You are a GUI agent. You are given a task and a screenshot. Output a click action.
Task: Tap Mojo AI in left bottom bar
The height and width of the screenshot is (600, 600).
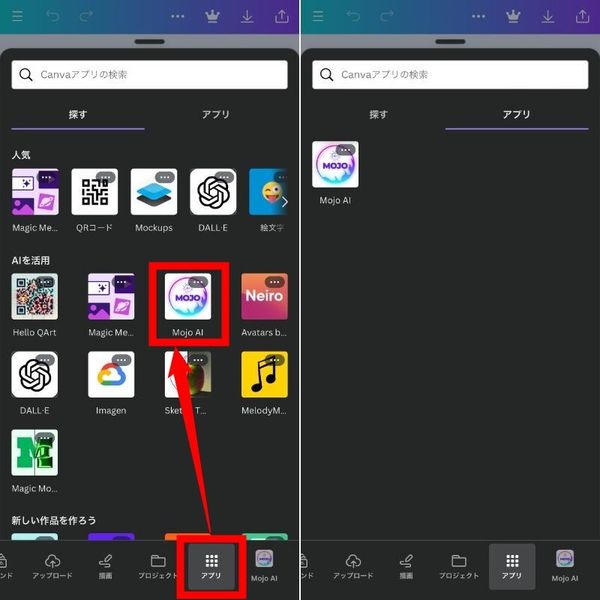point(264,566)
